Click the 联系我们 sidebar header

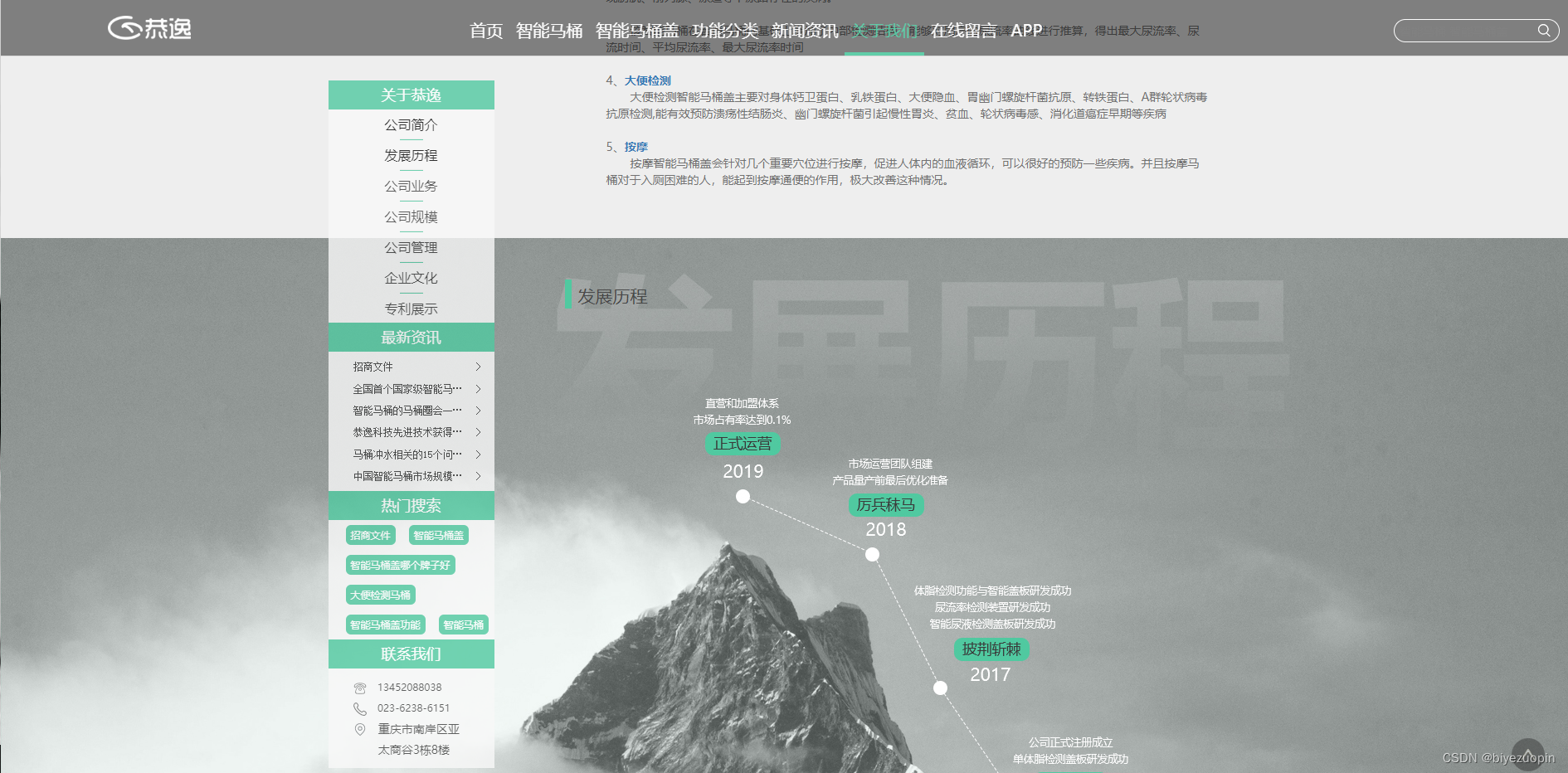coord(411,654)
